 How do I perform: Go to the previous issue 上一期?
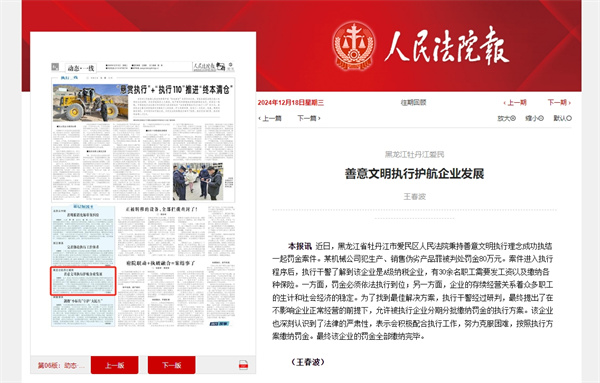515,103
